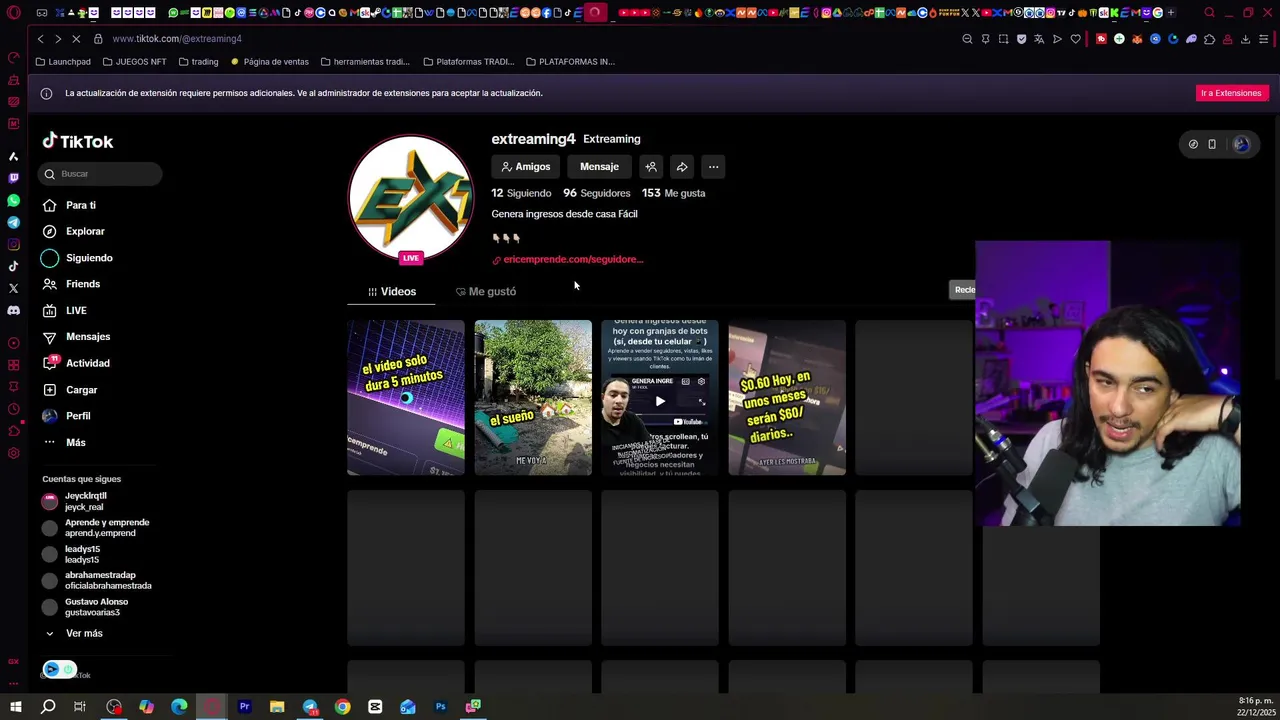The height and width of the screenshot is (720, 1280).
Task: Open the TikTok logo home link
Action: [78, 141]
